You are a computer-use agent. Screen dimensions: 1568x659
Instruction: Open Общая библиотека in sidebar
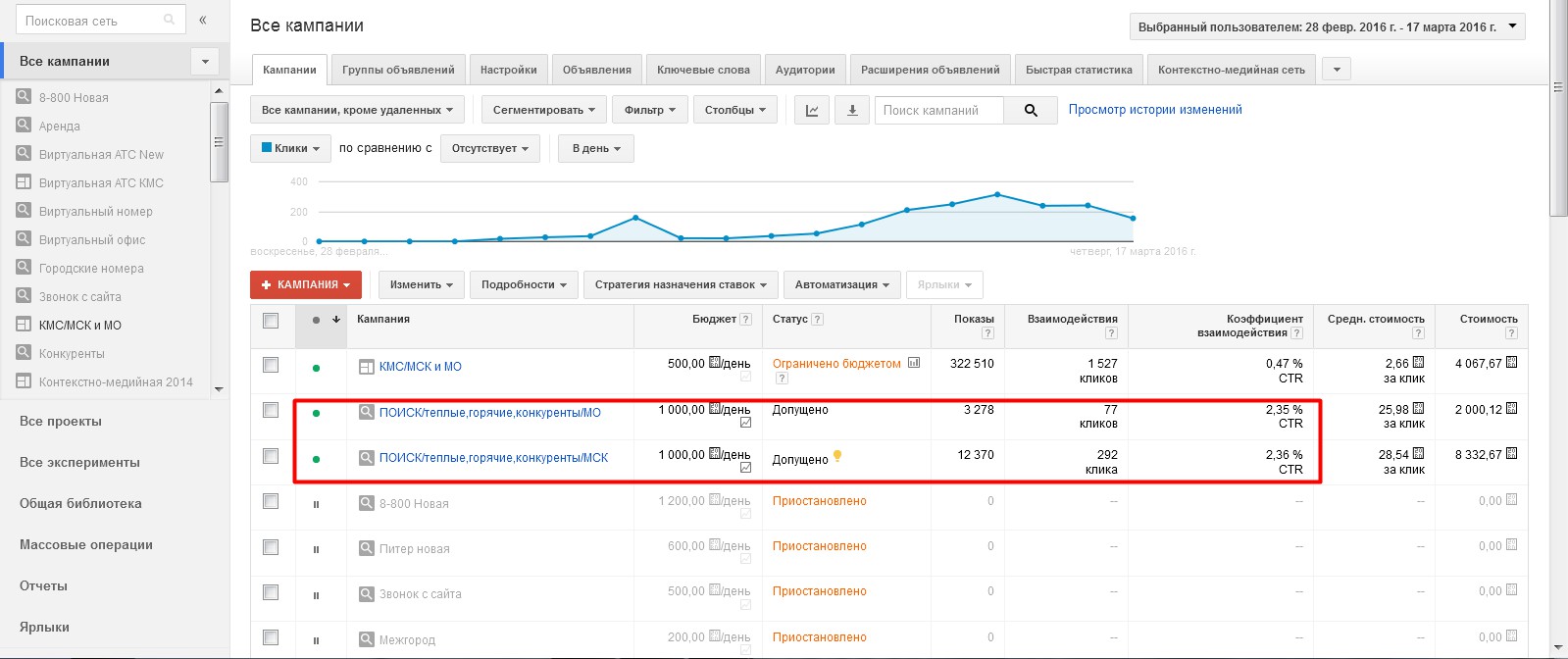pyautogui.click(x=80, y=503)
